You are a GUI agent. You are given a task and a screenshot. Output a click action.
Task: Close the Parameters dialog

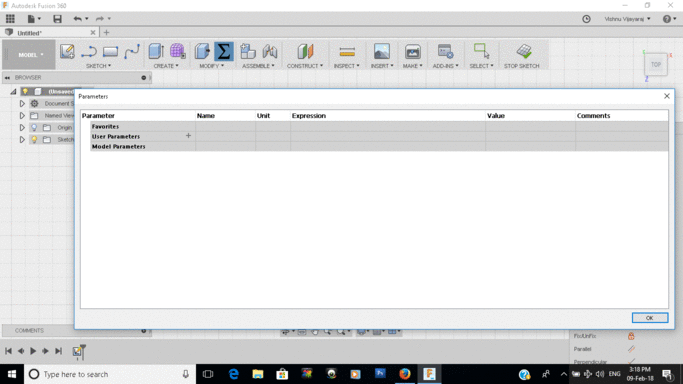click(x=666, y=96)
